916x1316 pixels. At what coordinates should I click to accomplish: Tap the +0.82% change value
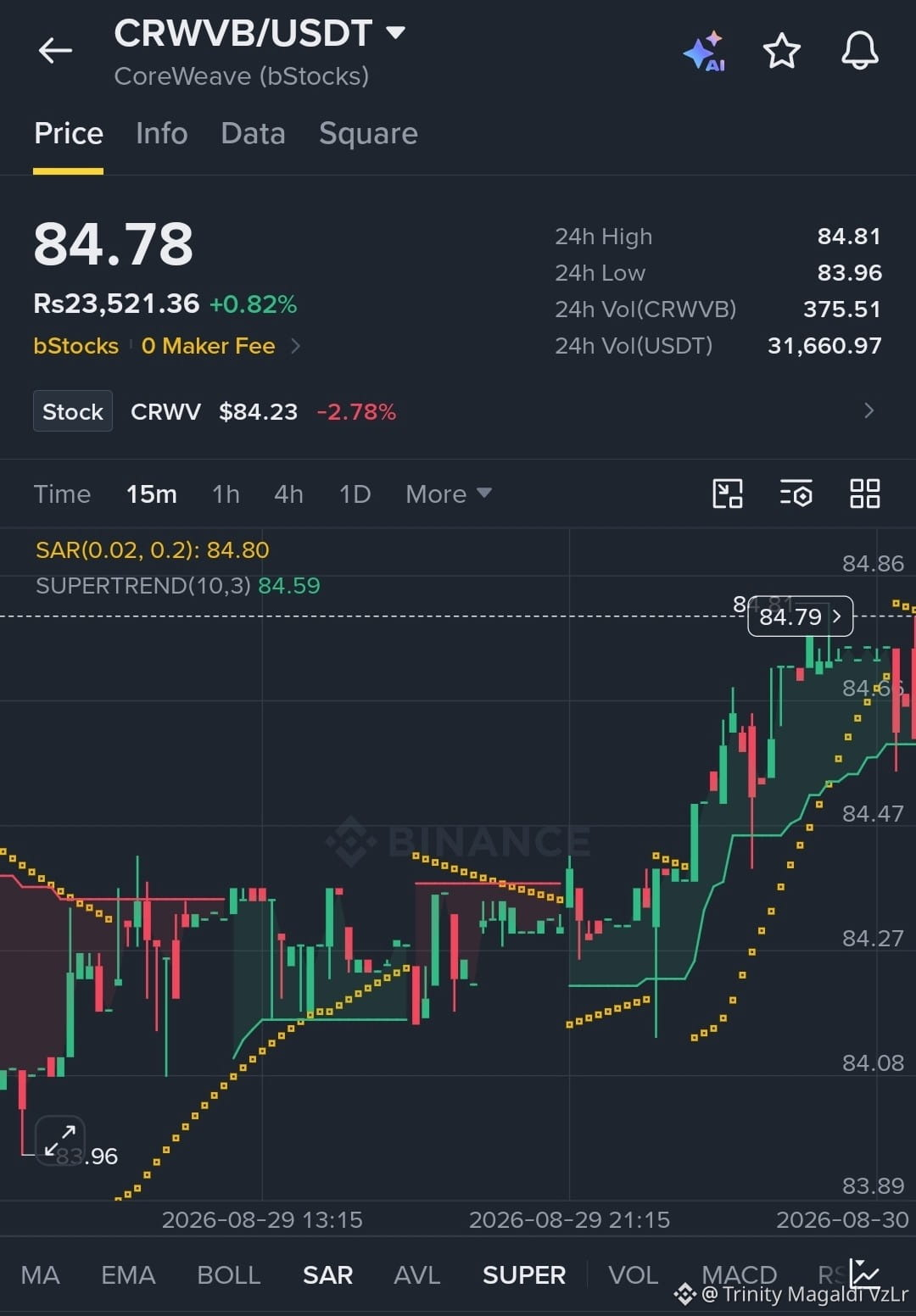coord(254,304)
